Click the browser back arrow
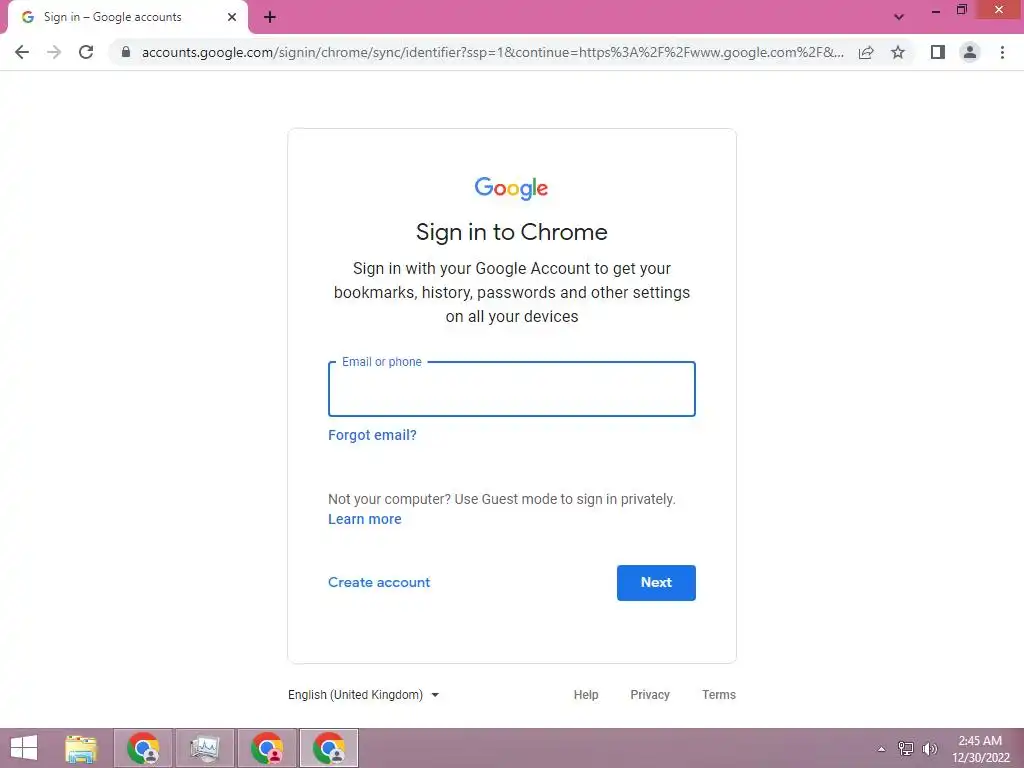 (22, 52)
